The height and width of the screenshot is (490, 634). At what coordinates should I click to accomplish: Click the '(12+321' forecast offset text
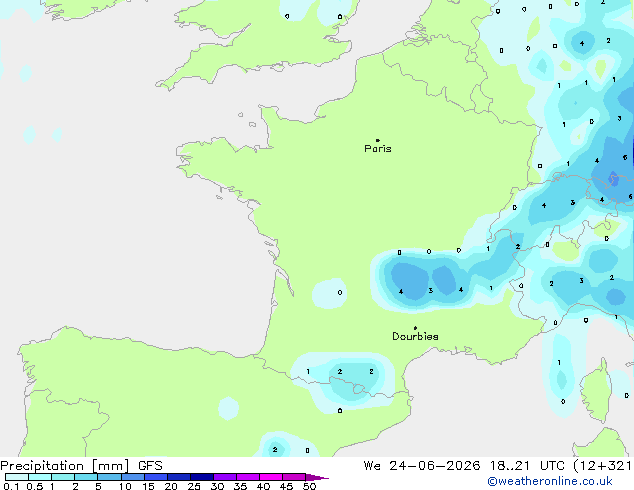(602, 466)
